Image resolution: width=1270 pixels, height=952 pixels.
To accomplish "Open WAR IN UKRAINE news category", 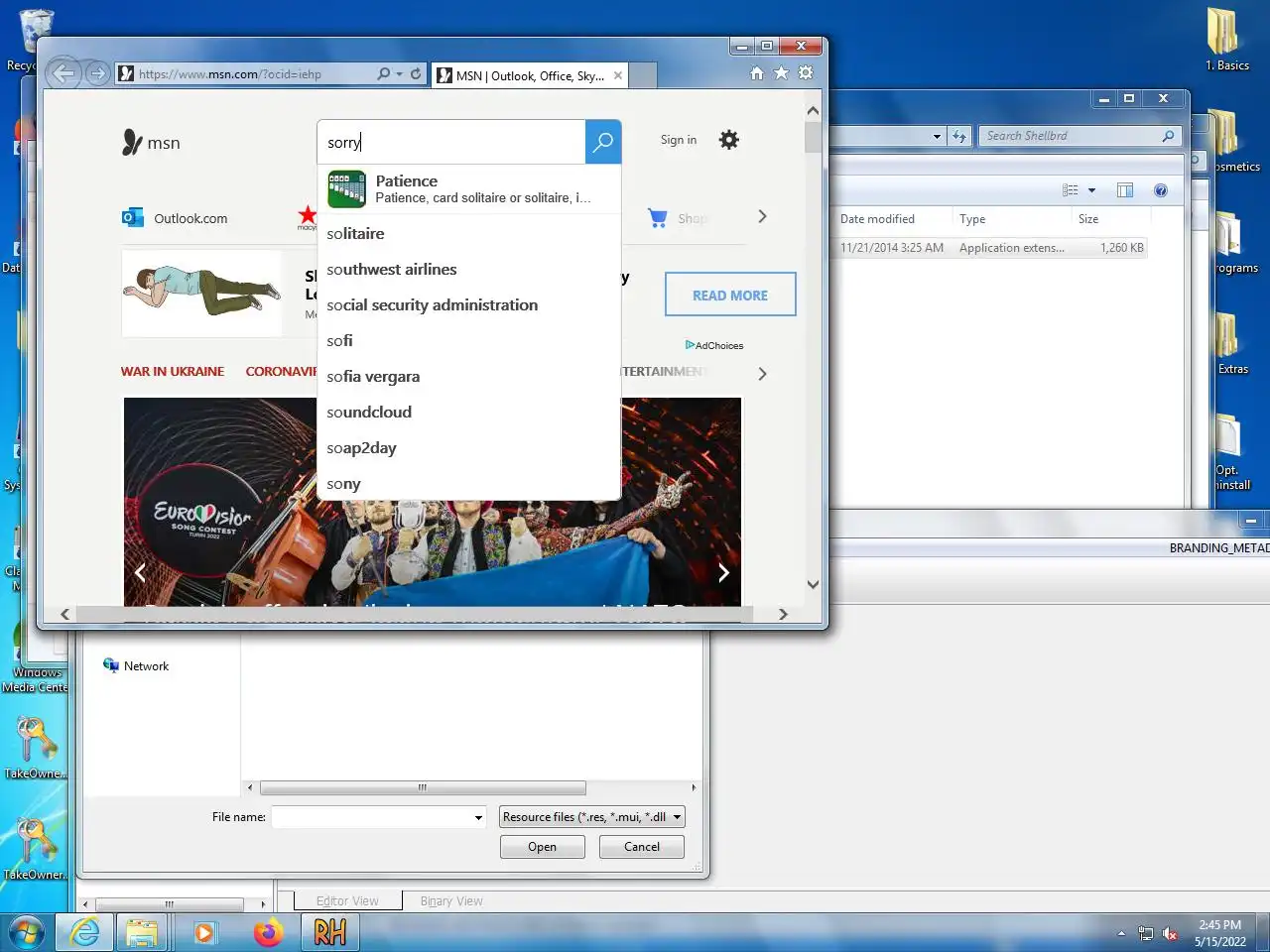I will click(x=173, y=371).
